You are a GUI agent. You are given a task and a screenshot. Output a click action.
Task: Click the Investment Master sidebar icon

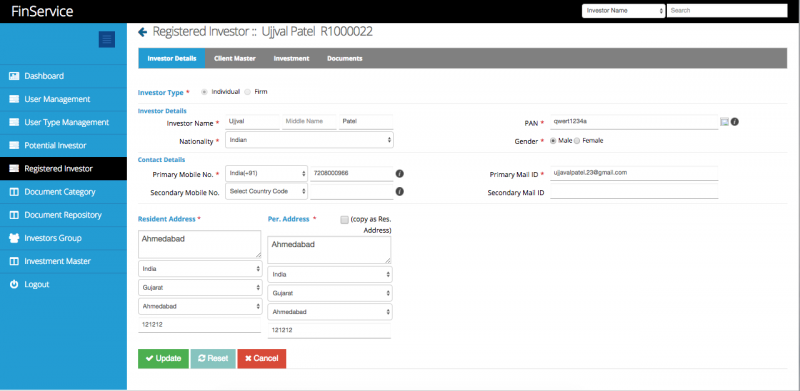click(x=14, y=261)
